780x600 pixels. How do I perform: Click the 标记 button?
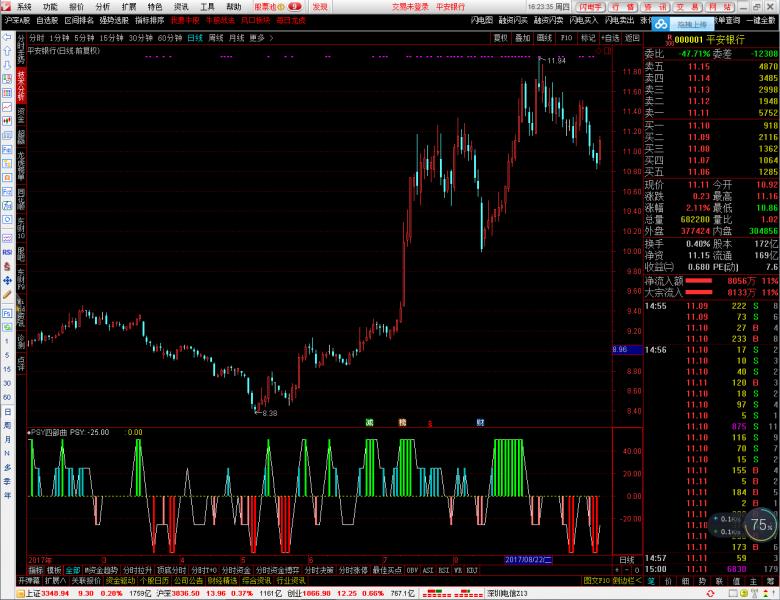588,38
